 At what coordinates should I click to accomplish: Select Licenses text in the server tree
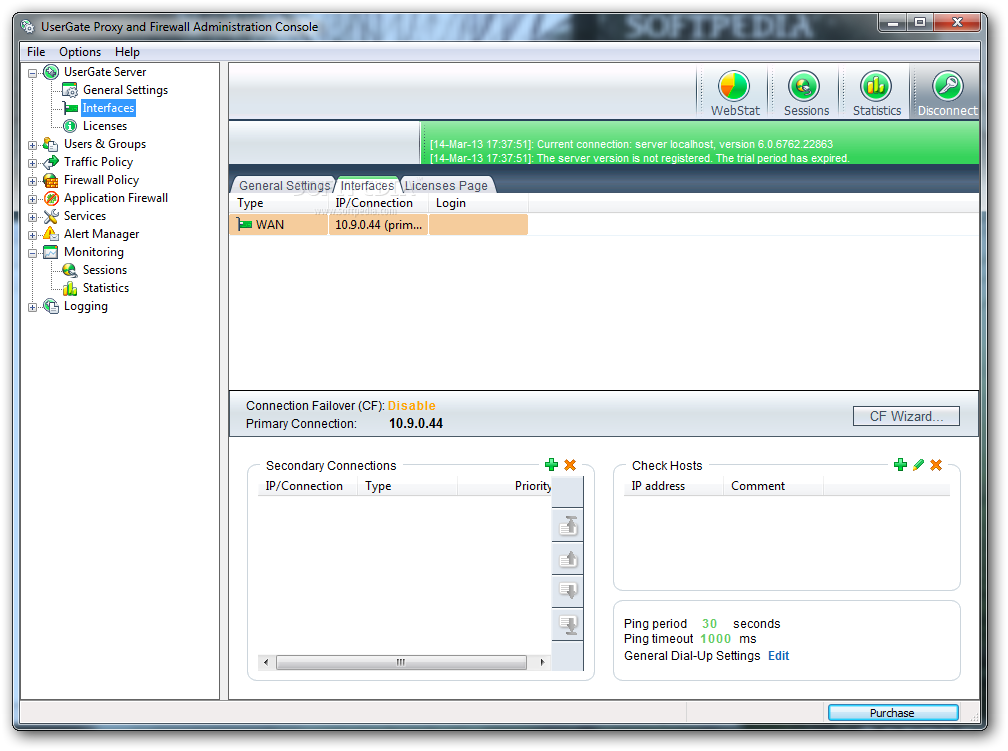pos(105,126)
